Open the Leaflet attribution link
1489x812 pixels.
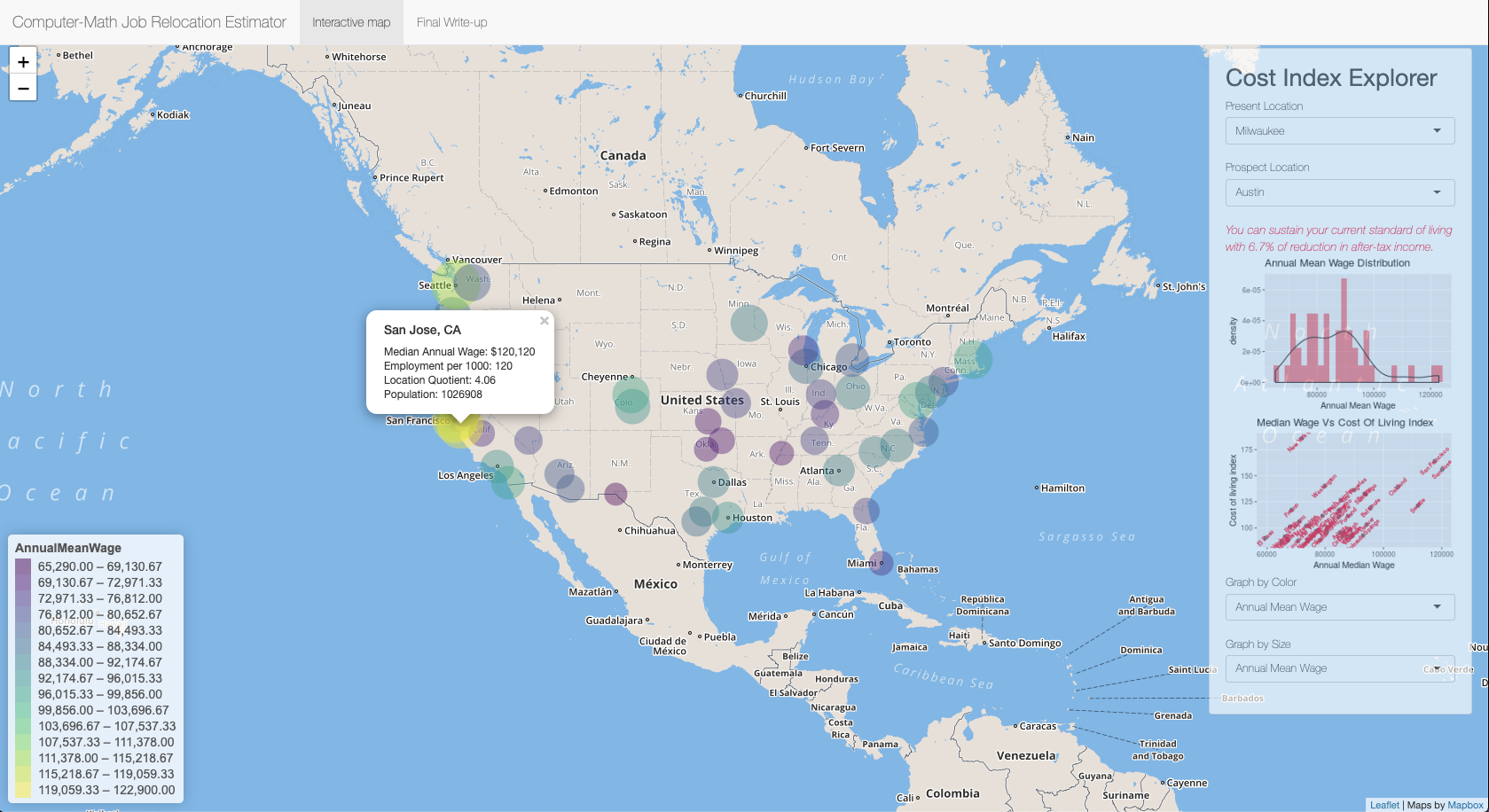pyautogui.click(x=1384, y=805)
